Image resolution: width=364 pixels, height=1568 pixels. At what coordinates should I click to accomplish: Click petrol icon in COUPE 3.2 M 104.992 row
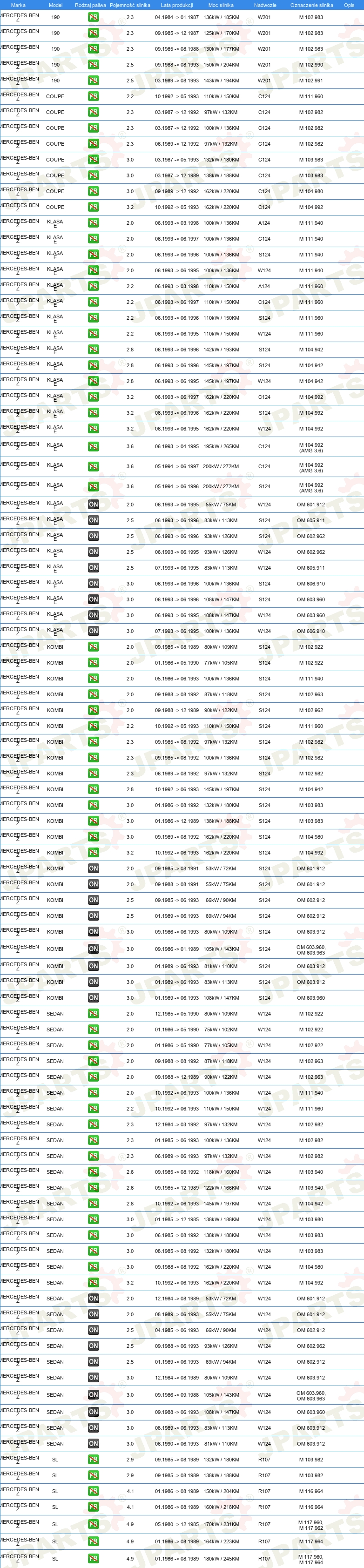[x=93, y=207]
